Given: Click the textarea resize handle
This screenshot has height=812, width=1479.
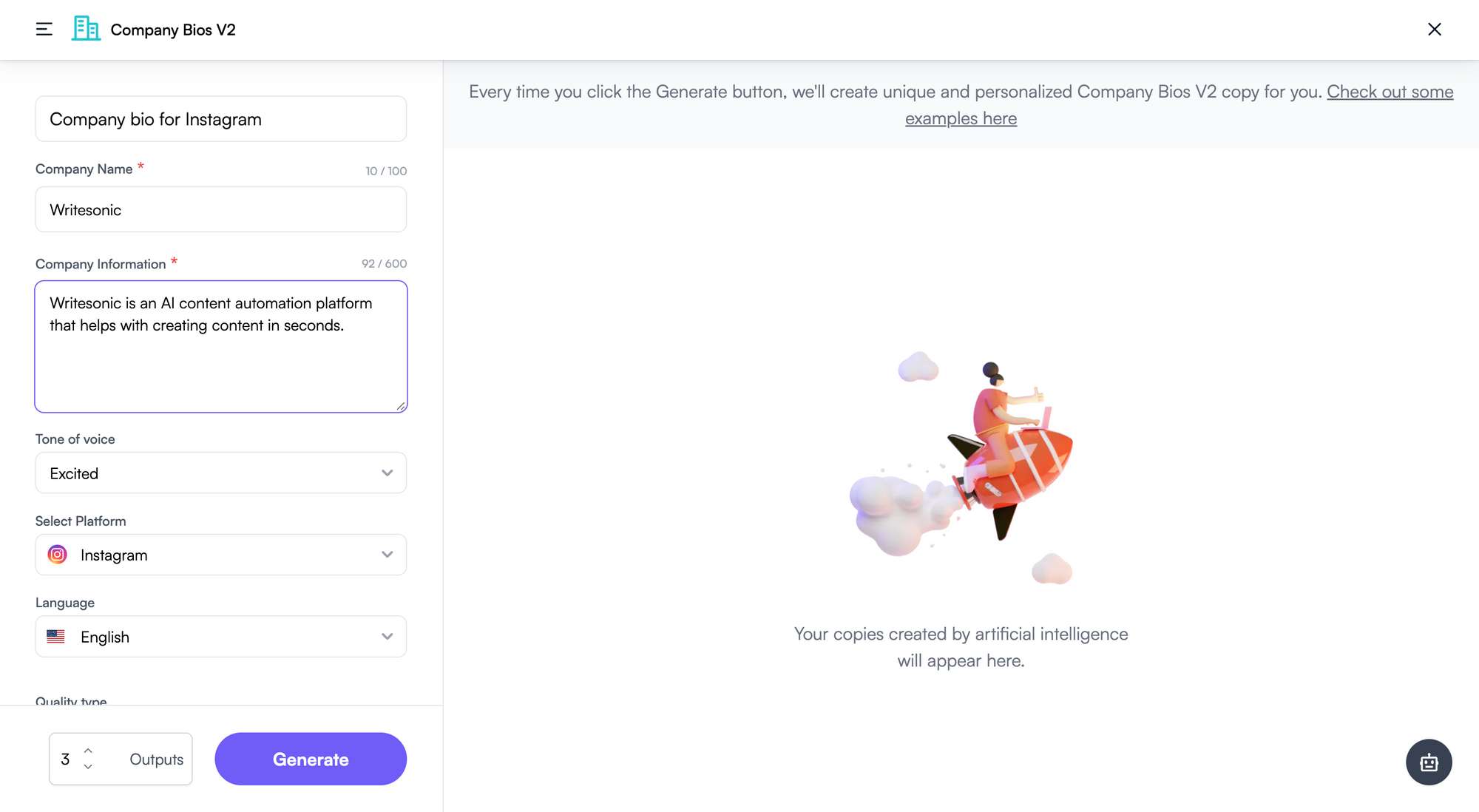Looking at the screenshot, I should [400, 406].
